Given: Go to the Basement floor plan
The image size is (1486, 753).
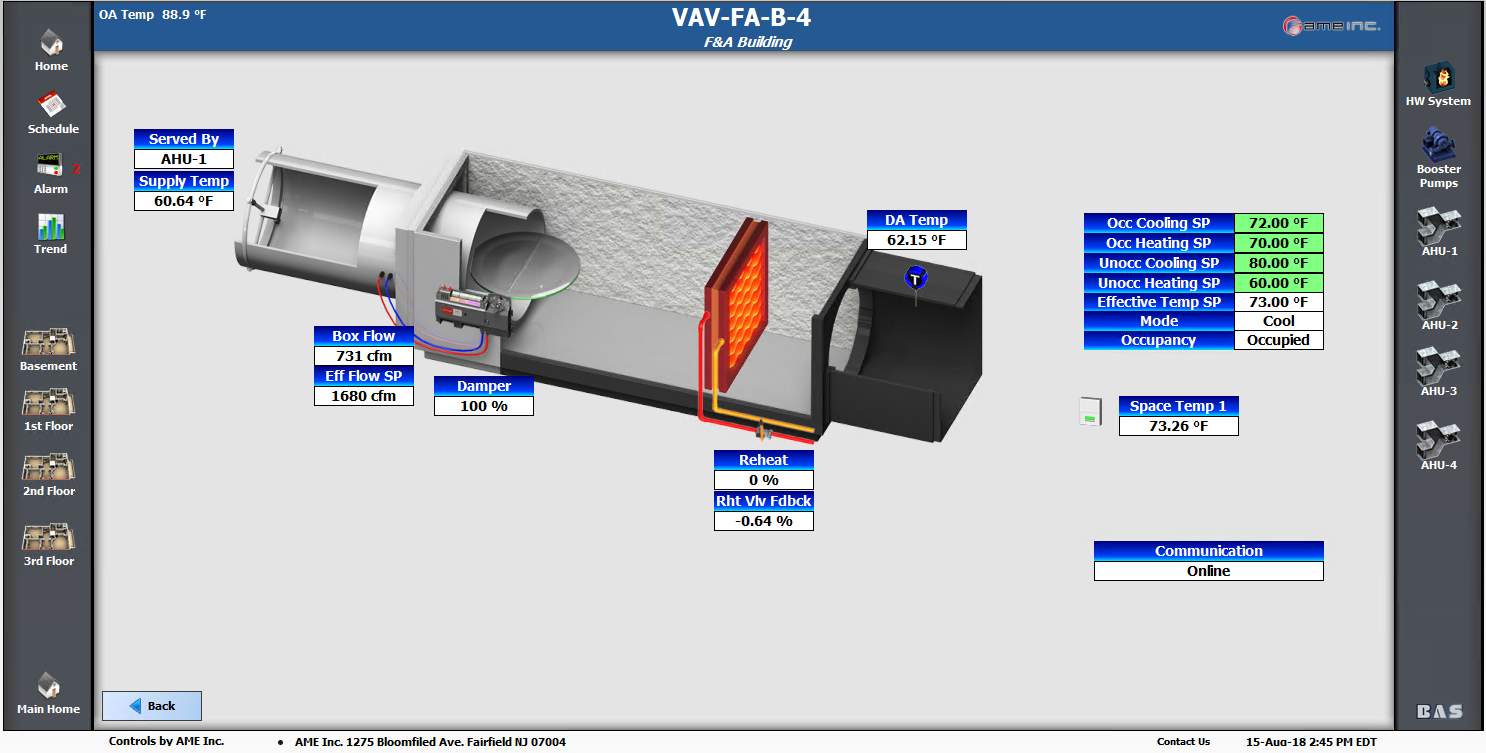Looking at the screenshot, I should [x=48, y=343].
